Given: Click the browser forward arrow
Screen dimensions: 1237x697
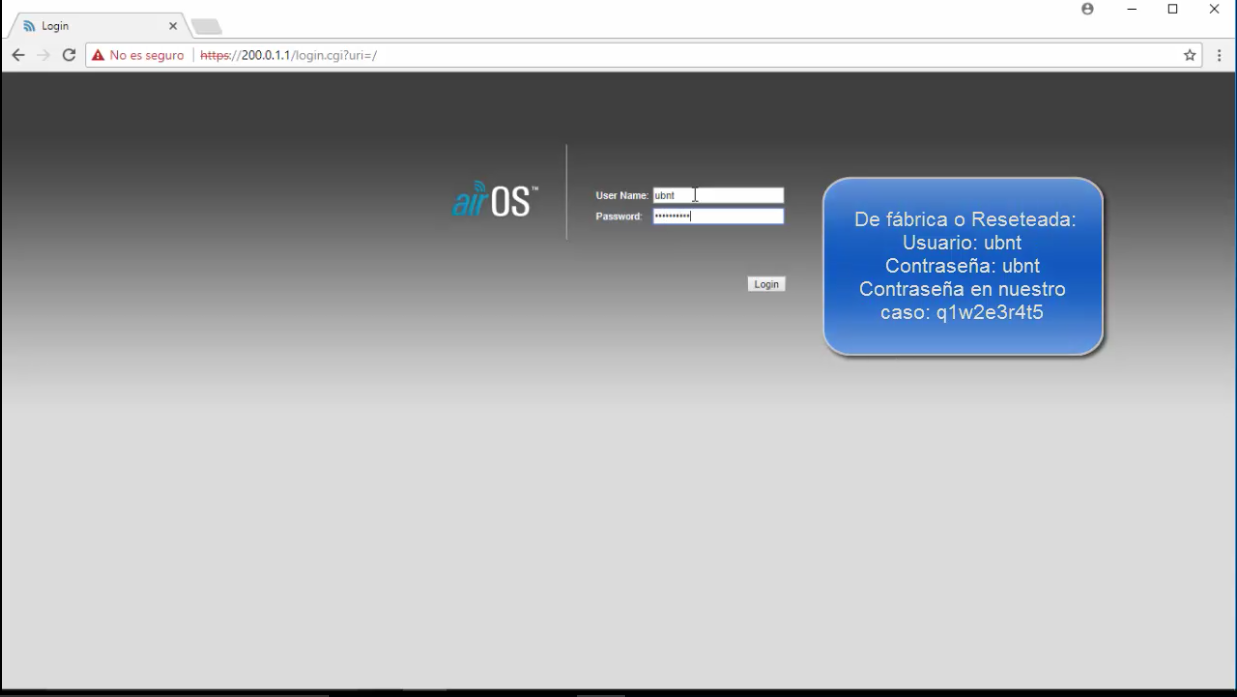Looking at the screenshot, I should pos(43,56).
